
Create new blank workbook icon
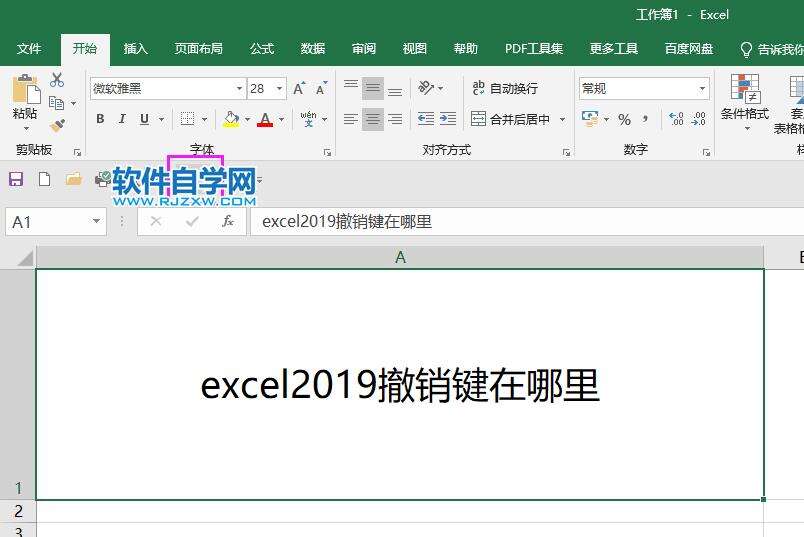pos(45,180)
